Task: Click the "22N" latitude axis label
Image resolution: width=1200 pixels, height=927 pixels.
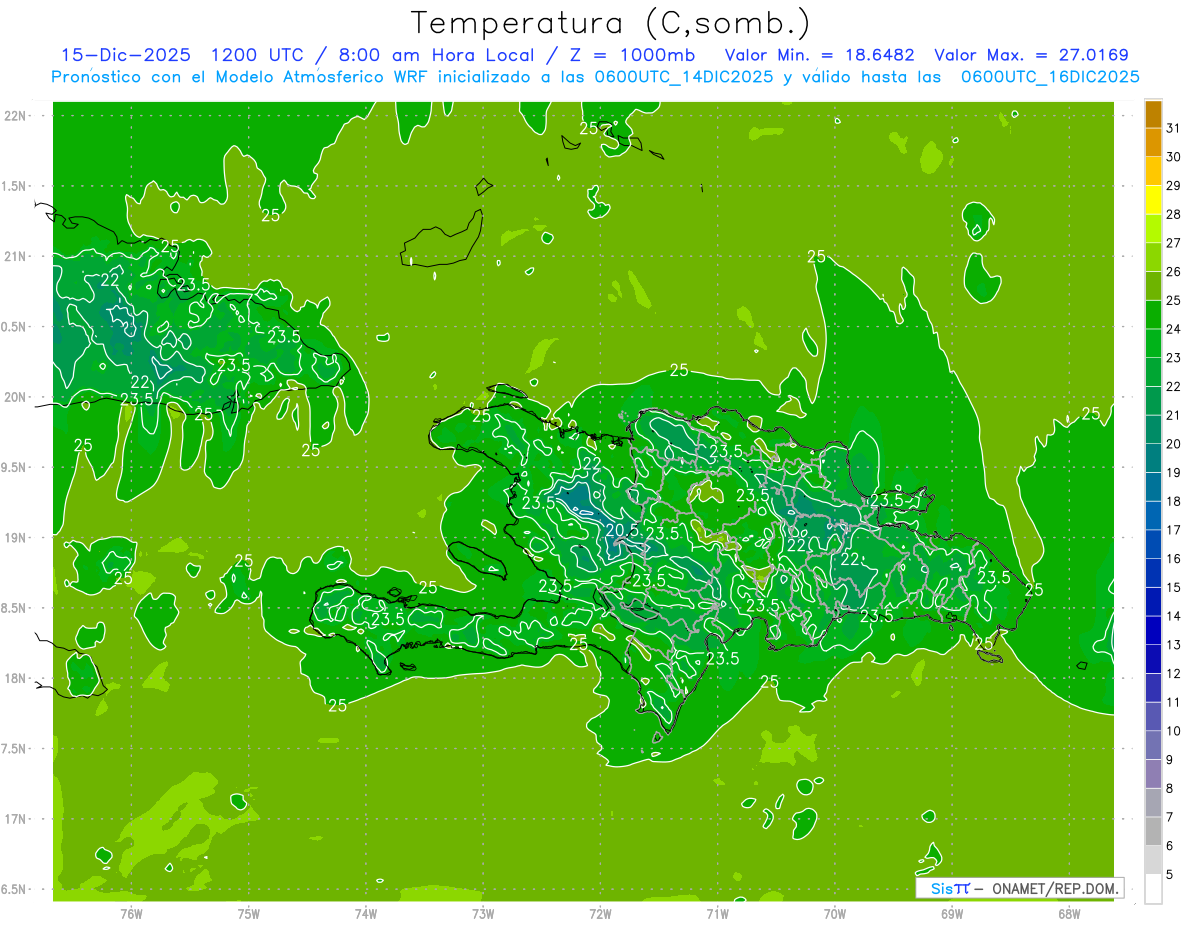Action: (14, 115)
